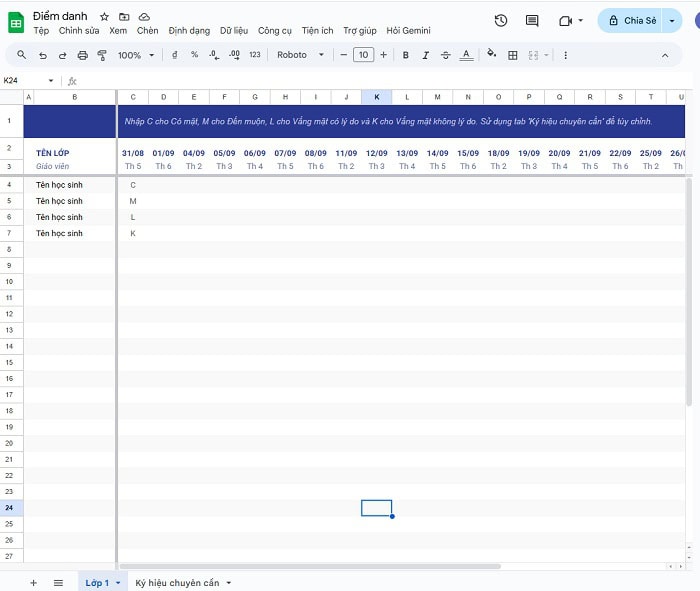Toggle bold formatting
This screenshot has width=700, height=591.
click(405, 55)
